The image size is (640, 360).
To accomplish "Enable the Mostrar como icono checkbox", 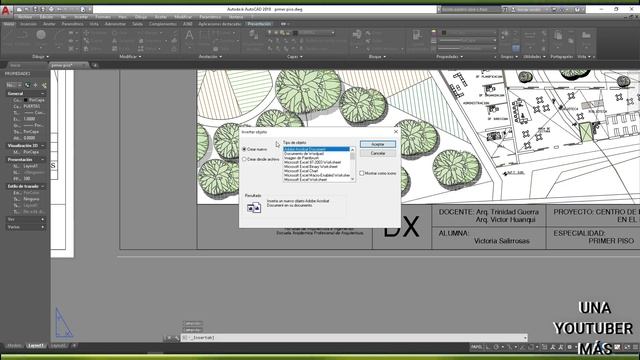I will [x=362, y=173].
